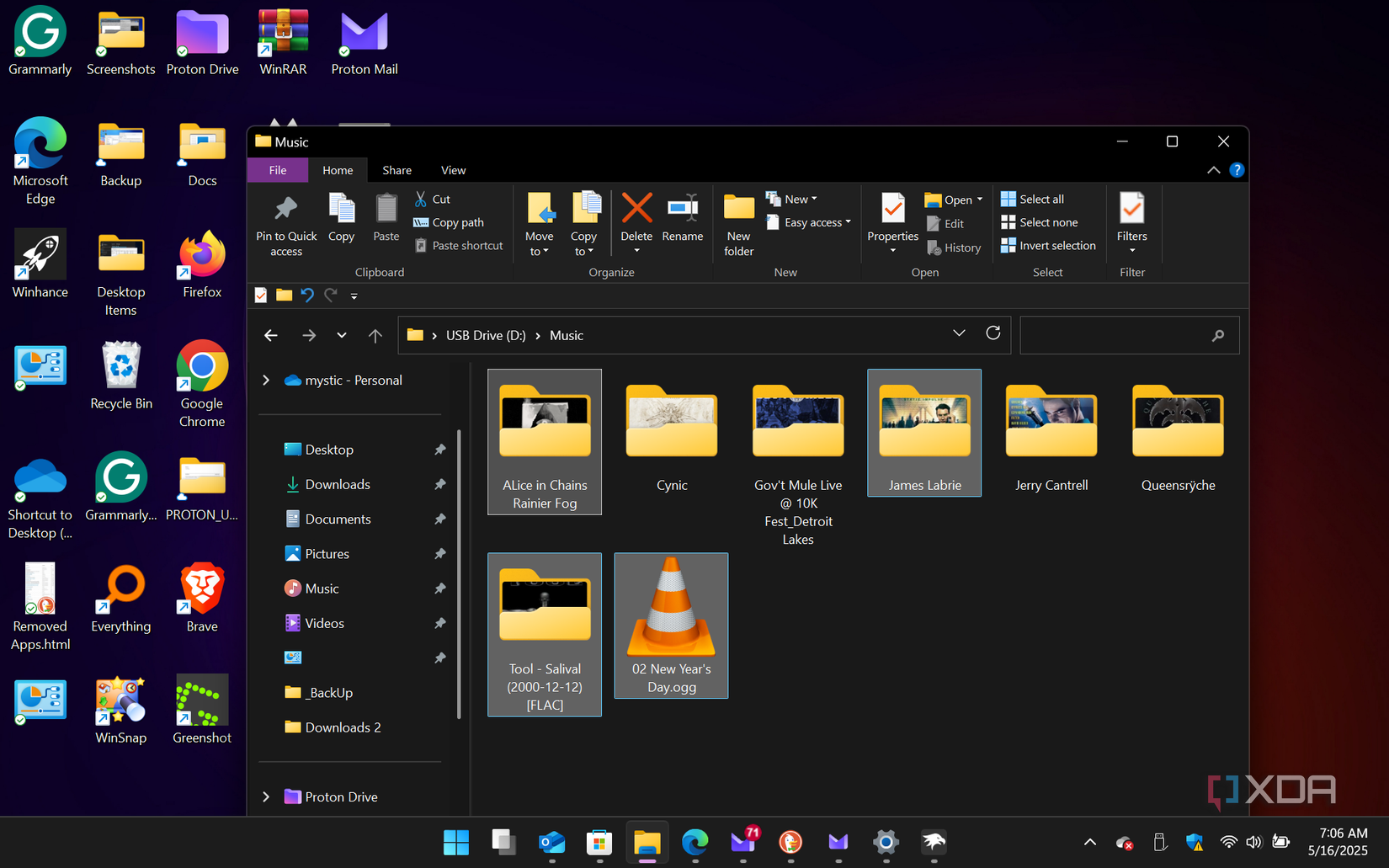The width and height of the screenshot is (1389, 868).
Task: Show hidden system tray icons
Action: coord(1090,842)
